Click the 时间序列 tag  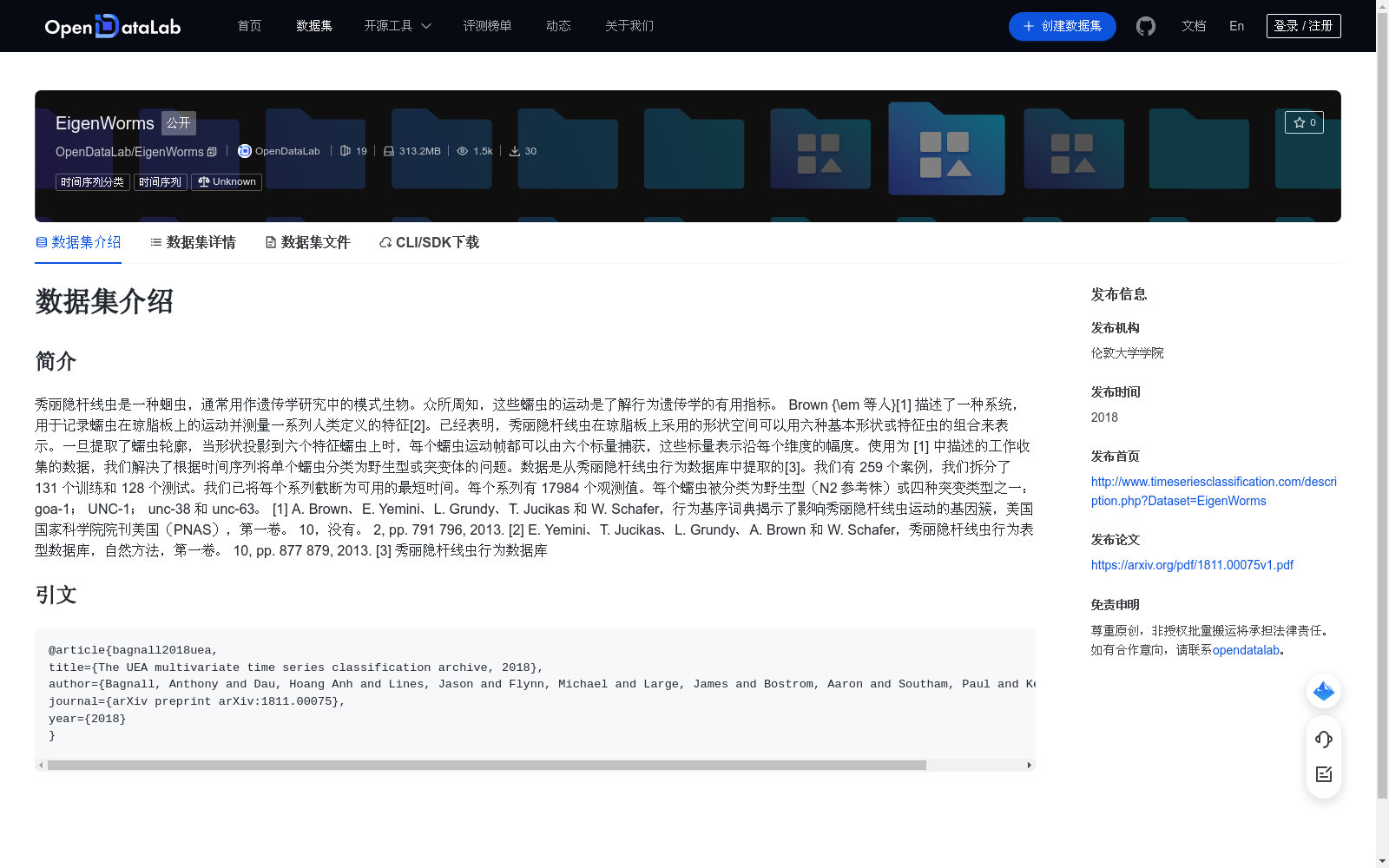point(161,182)
